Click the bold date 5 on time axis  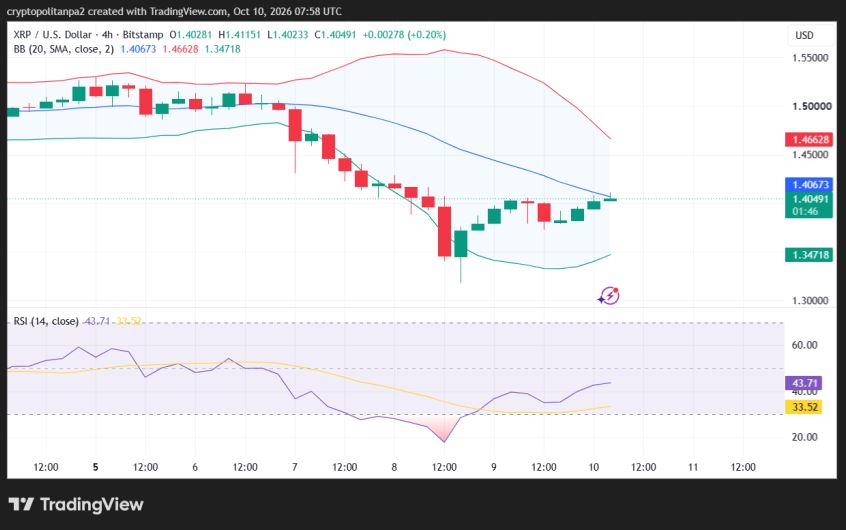95,467
